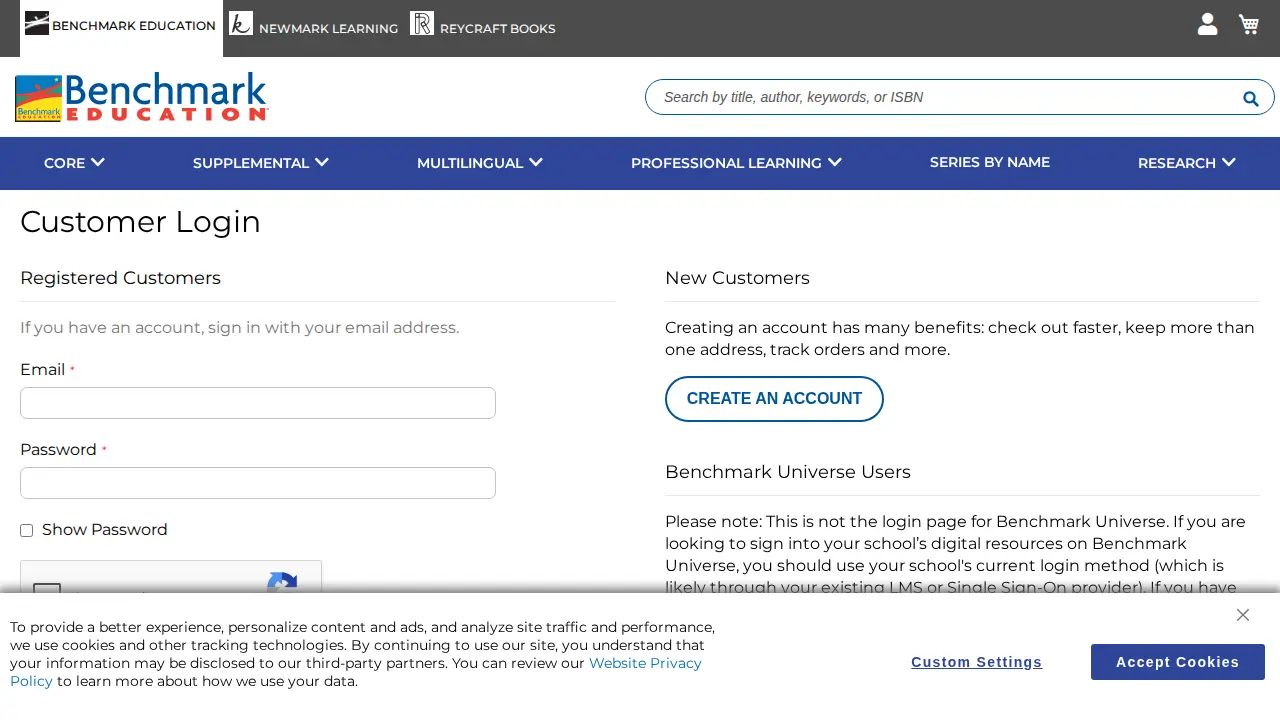Click the New Customers heading
1280x720 pixels.
737,278
